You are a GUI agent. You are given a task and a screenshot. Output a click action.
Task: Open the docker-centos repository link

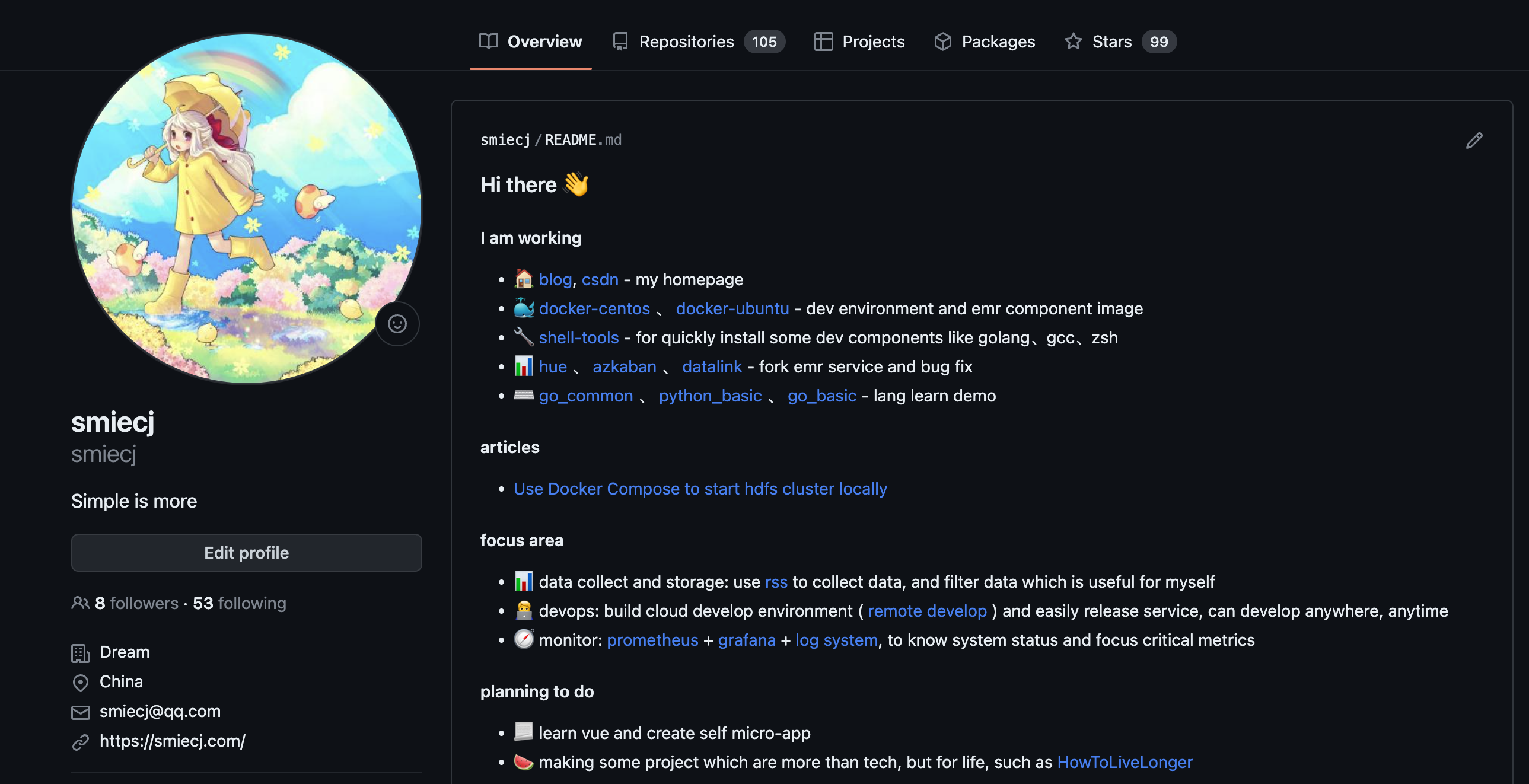(x=594, y=308)
